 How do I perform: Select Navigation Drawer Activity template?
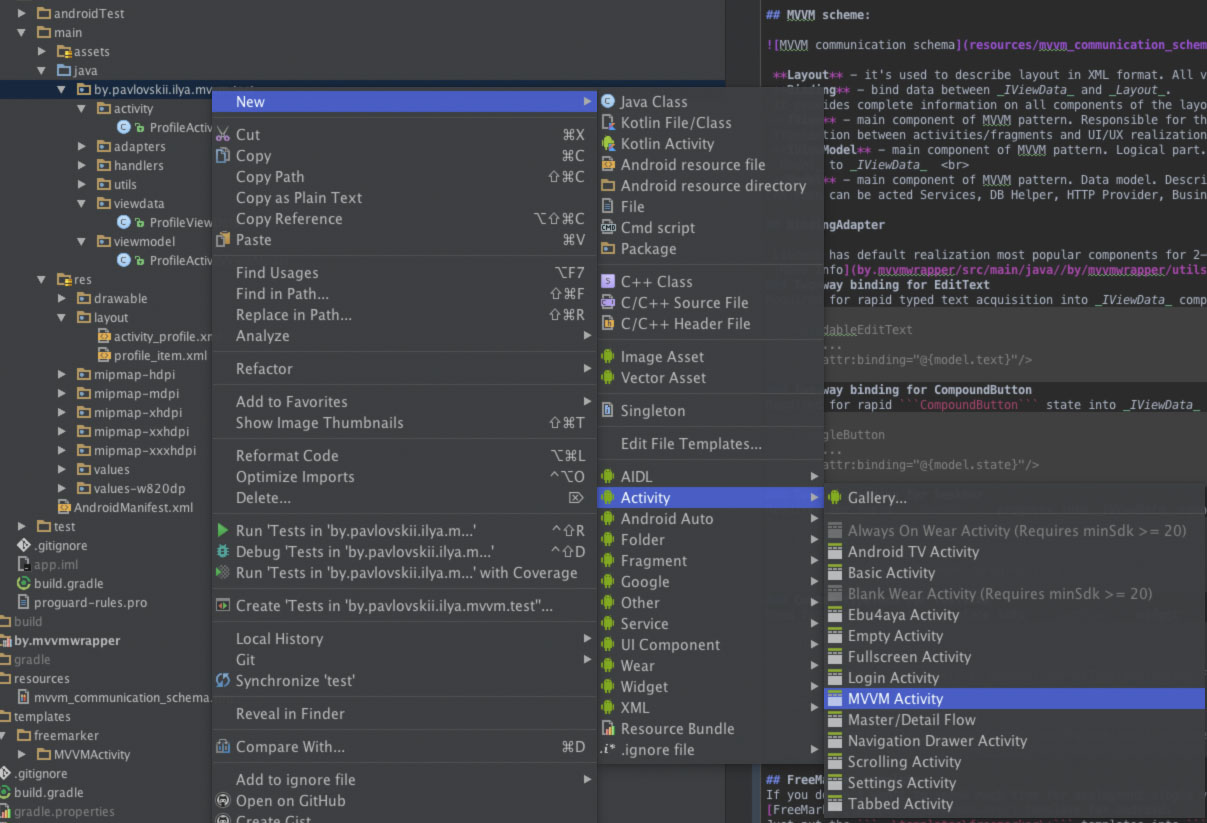tap(1014, 740)
